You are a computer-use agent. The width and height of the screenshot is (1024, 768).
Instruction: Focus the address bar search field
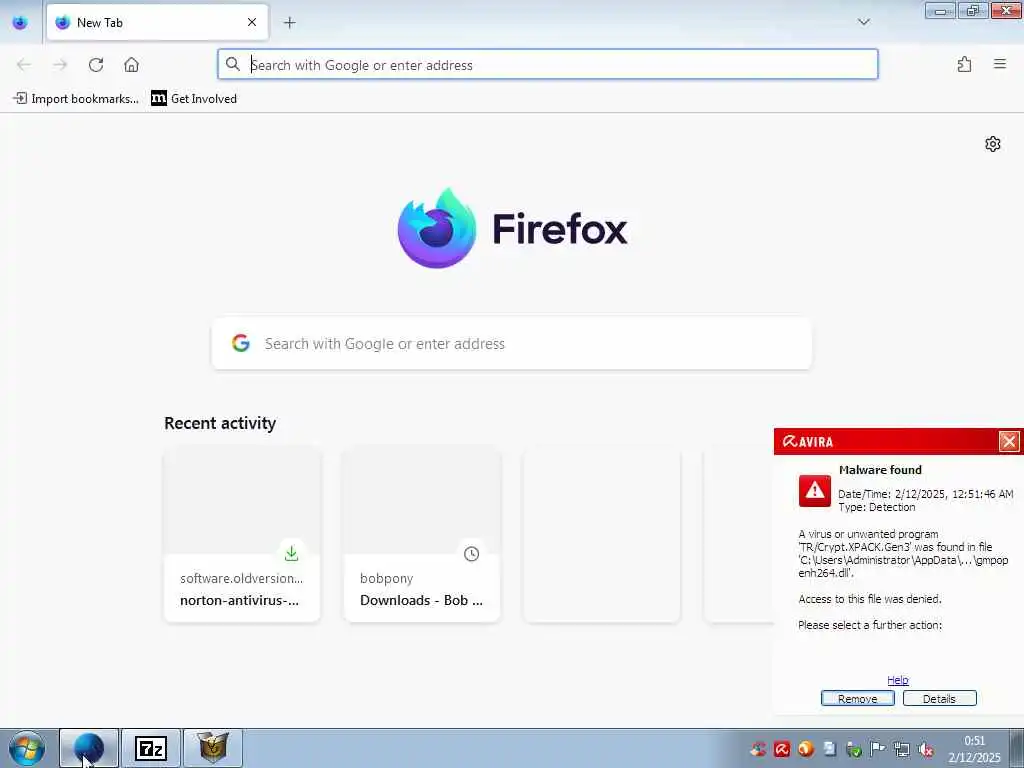coord(547,65)
